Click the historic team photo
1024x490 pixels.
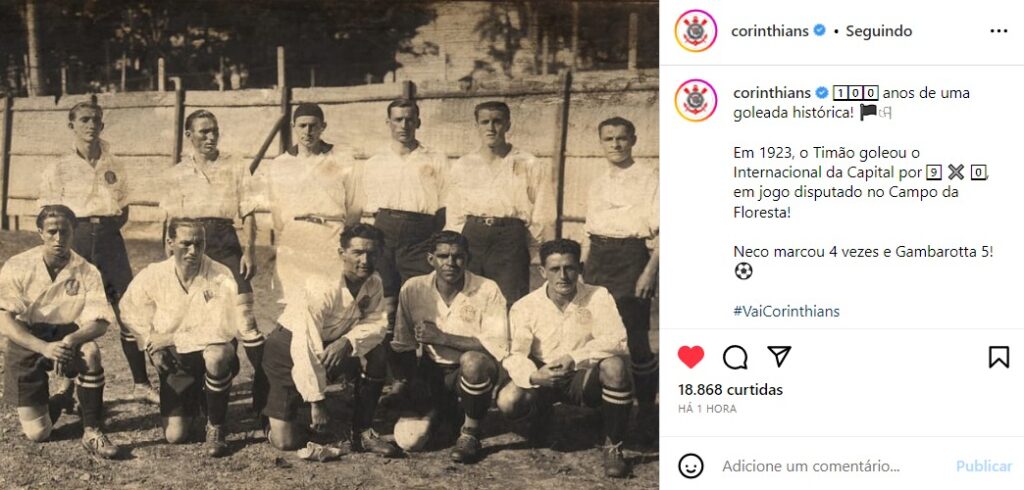[x=329, y=245]
